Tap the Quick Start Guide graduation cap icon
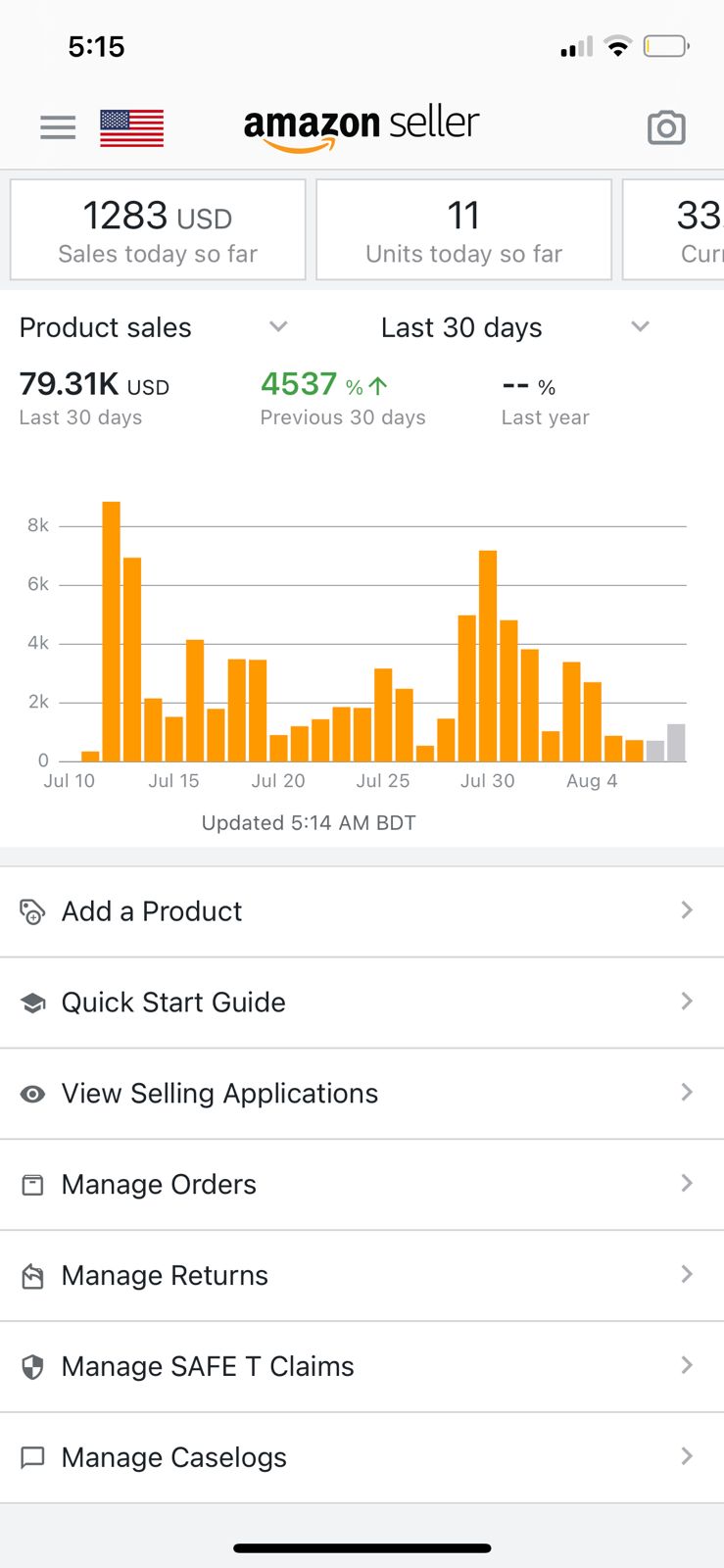Viewport: 724px width, 1568px height. click(x=32, y=1003)
